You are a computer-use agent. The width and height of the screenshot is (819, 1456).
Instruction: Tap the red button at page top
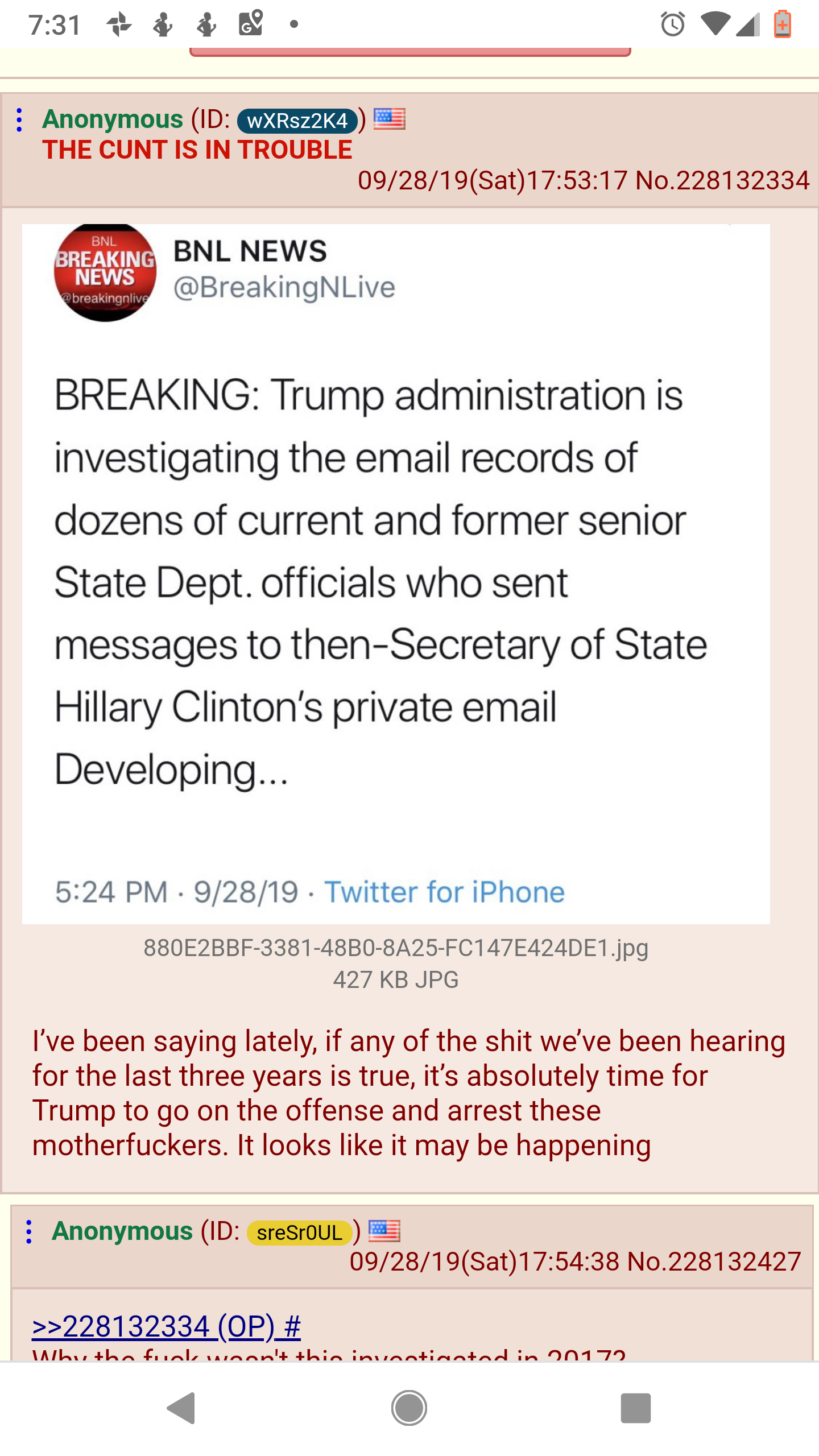[x=410, y=52]
